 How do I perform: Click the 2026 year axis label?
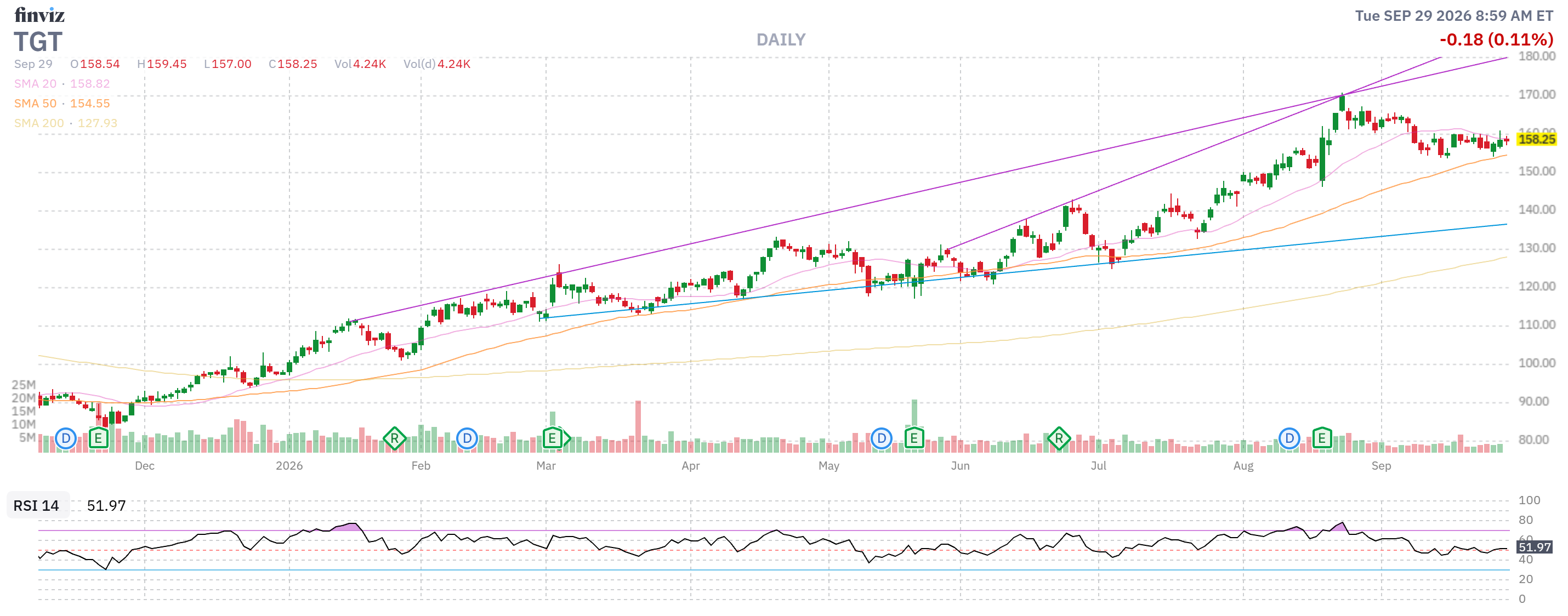tap(289, 466)
